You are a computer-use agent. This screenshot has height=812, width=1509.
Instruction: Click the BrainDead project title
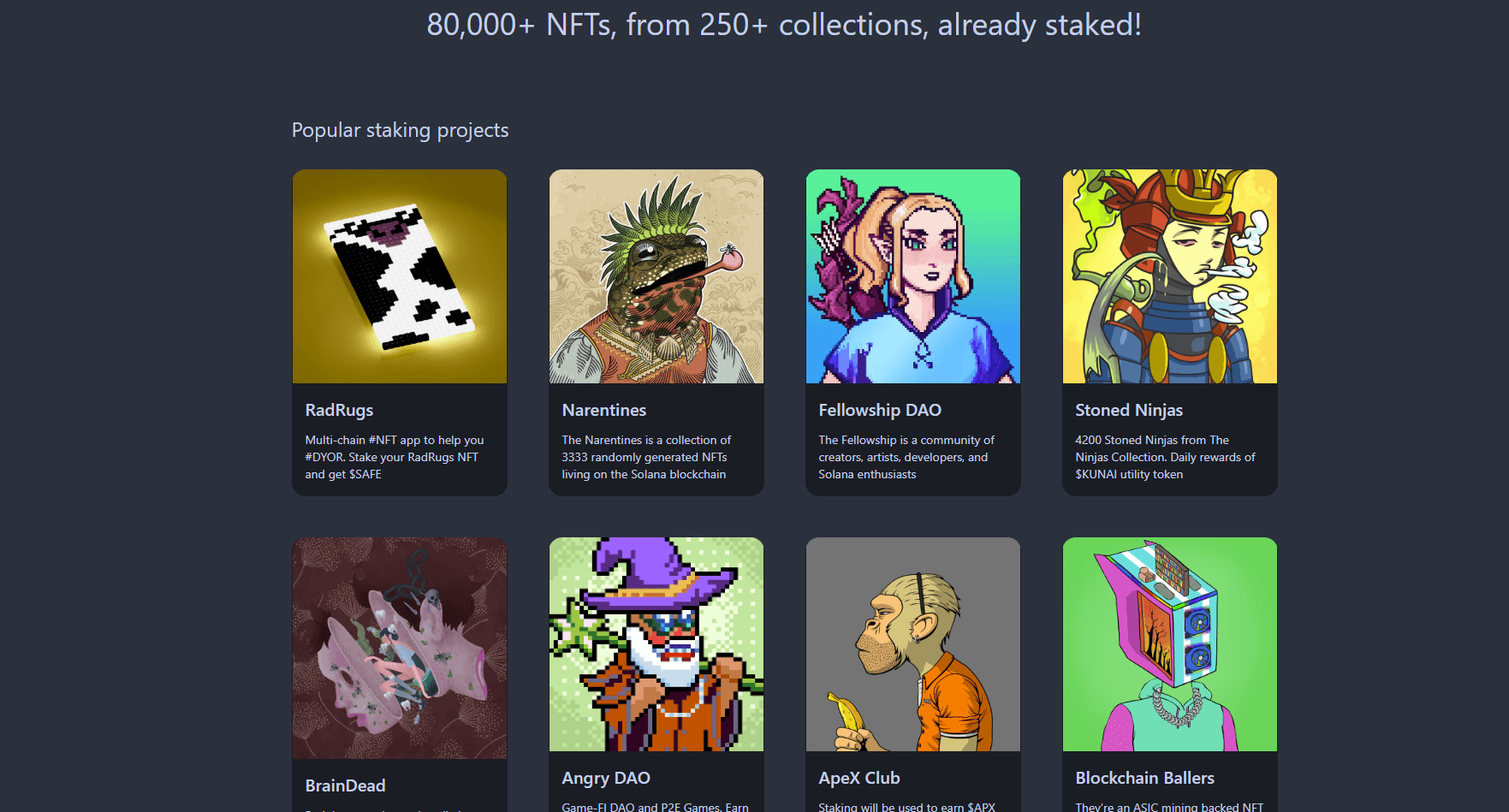click(x=345, y=785)
